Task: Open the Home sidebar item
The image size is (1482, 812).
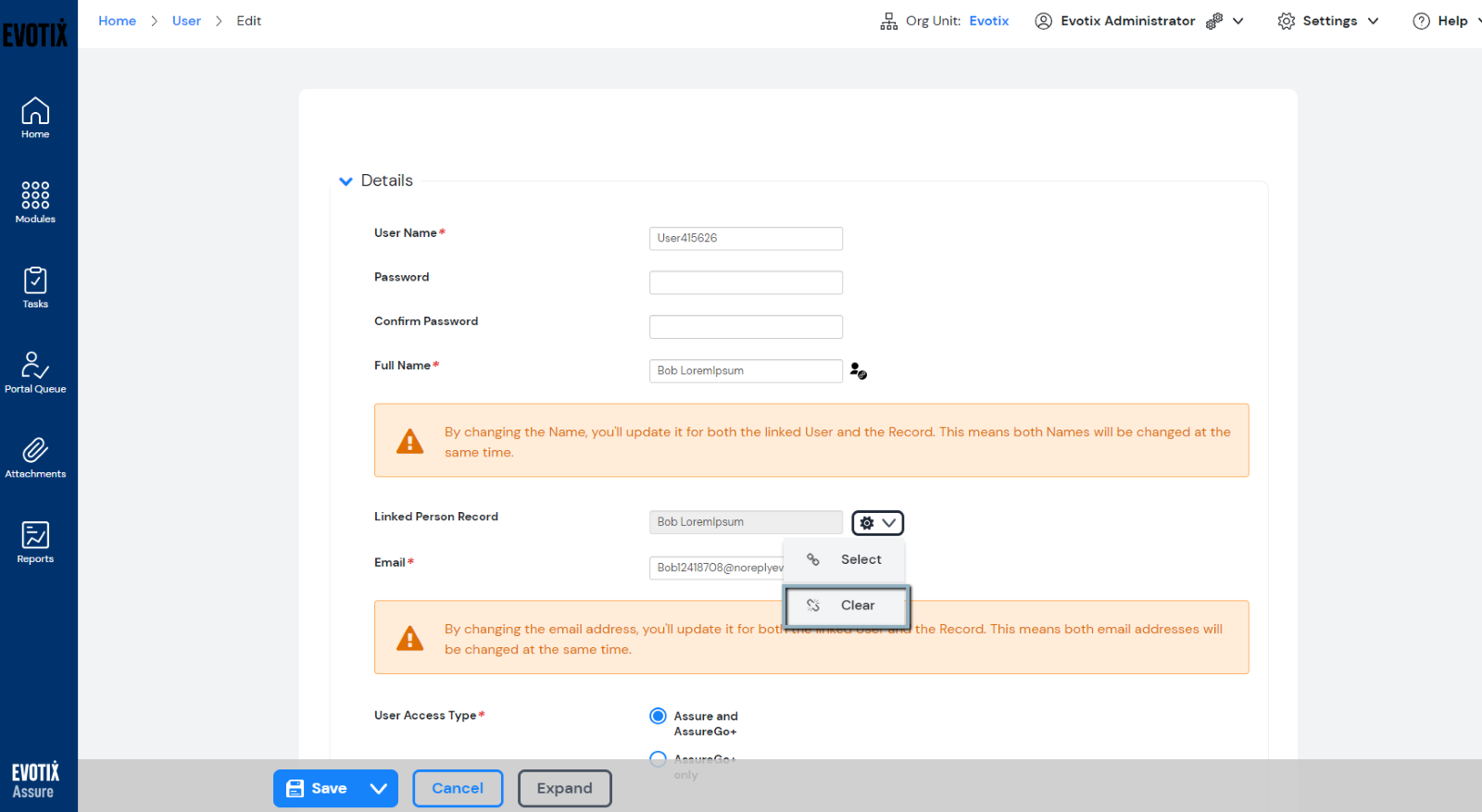Action: pyautogui.click(x=35, y=118)
